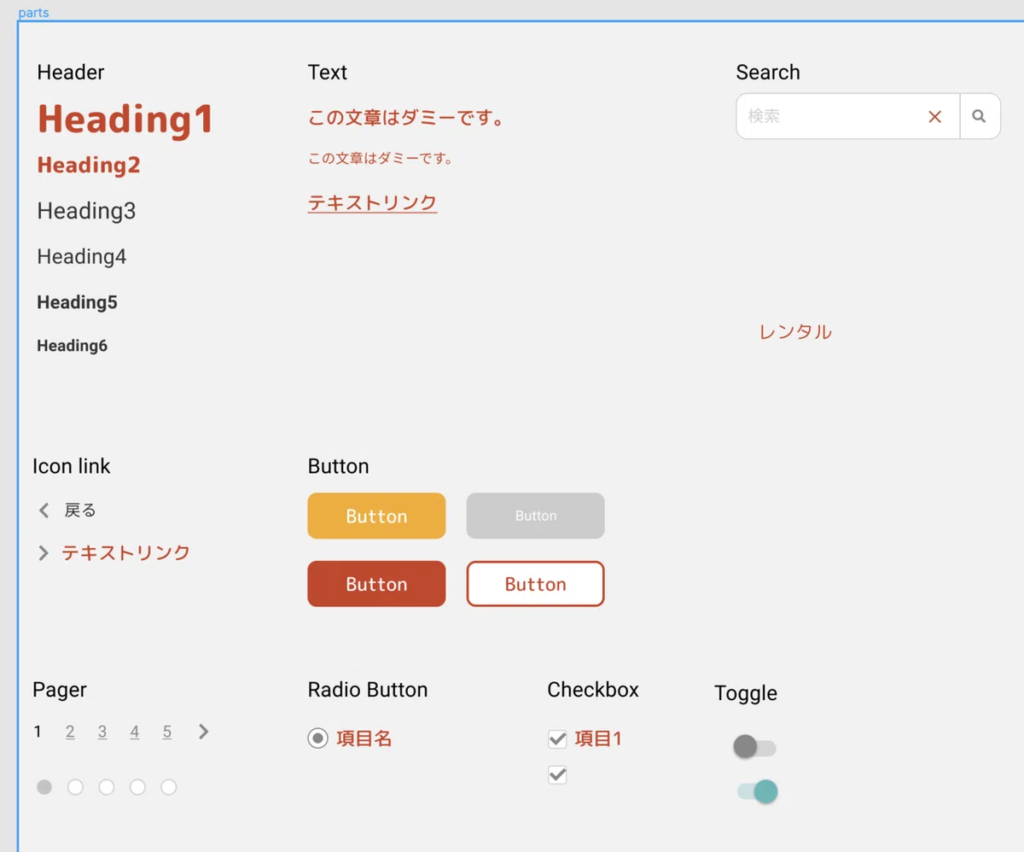Click the left chevron beside 戻る
The width and height of the screenshot is (1024, 852).
tap(44, 511)
